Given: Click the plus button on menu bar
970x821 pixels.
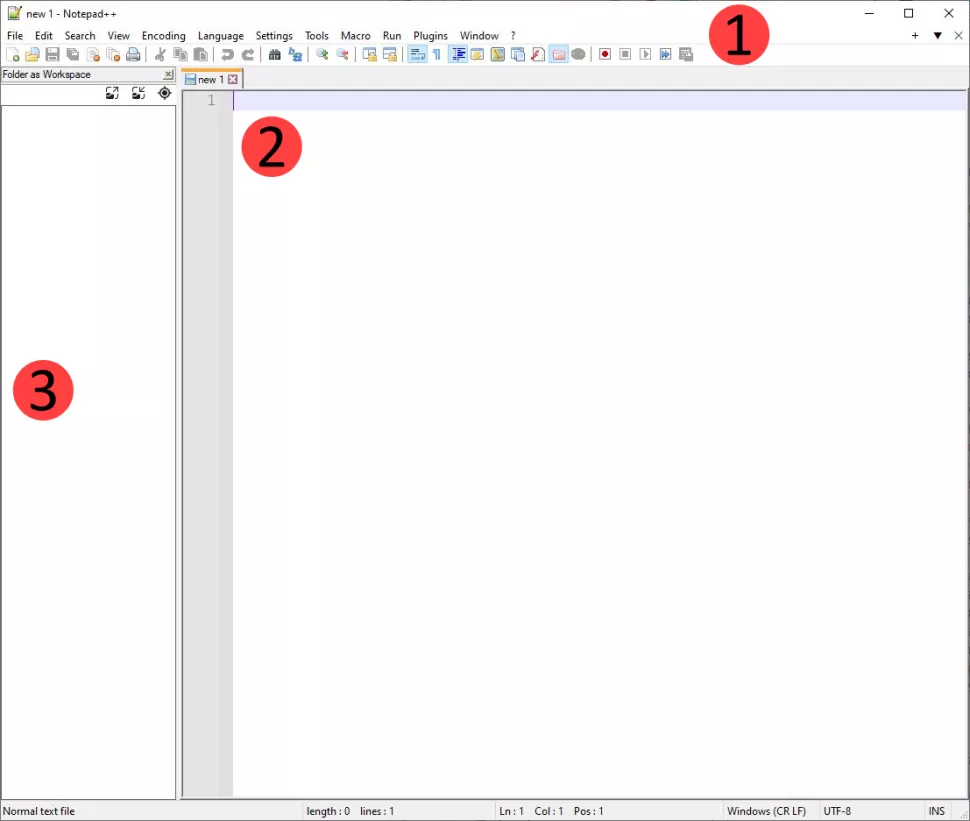Looking at the screenshot, I should click(x=915, y=36).
